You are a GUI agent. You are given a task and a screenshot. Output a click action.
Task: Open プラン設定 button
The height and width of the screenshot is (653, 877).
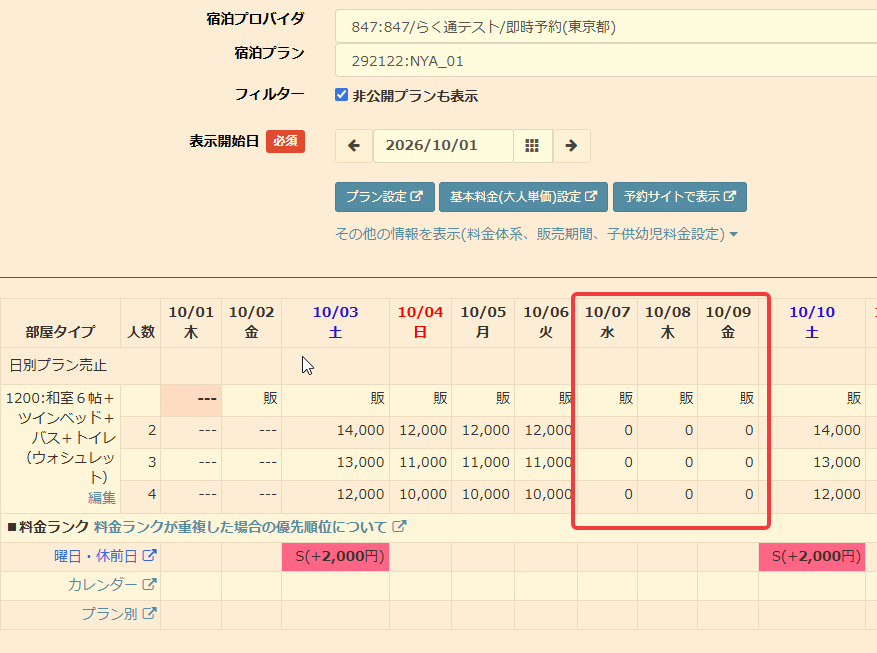tap(384, 197)
